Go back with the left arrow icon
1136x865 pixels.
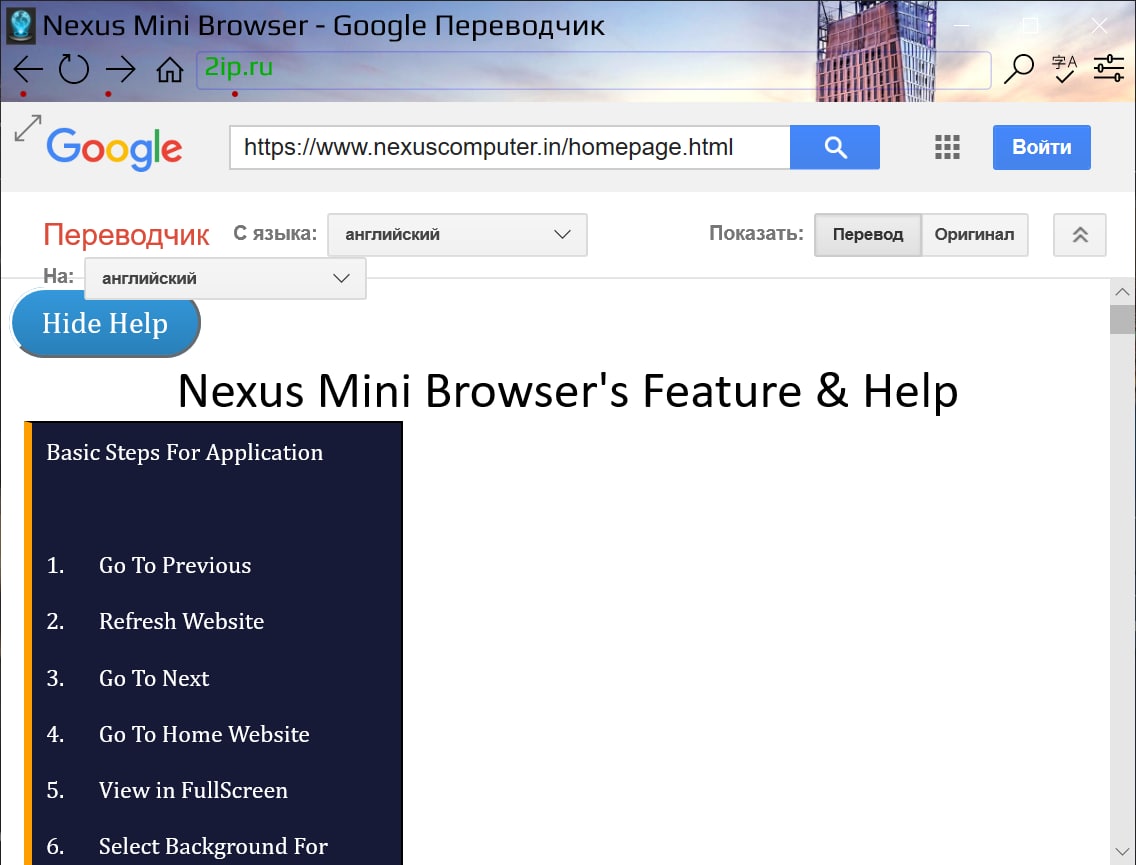(x=28, y=70)
